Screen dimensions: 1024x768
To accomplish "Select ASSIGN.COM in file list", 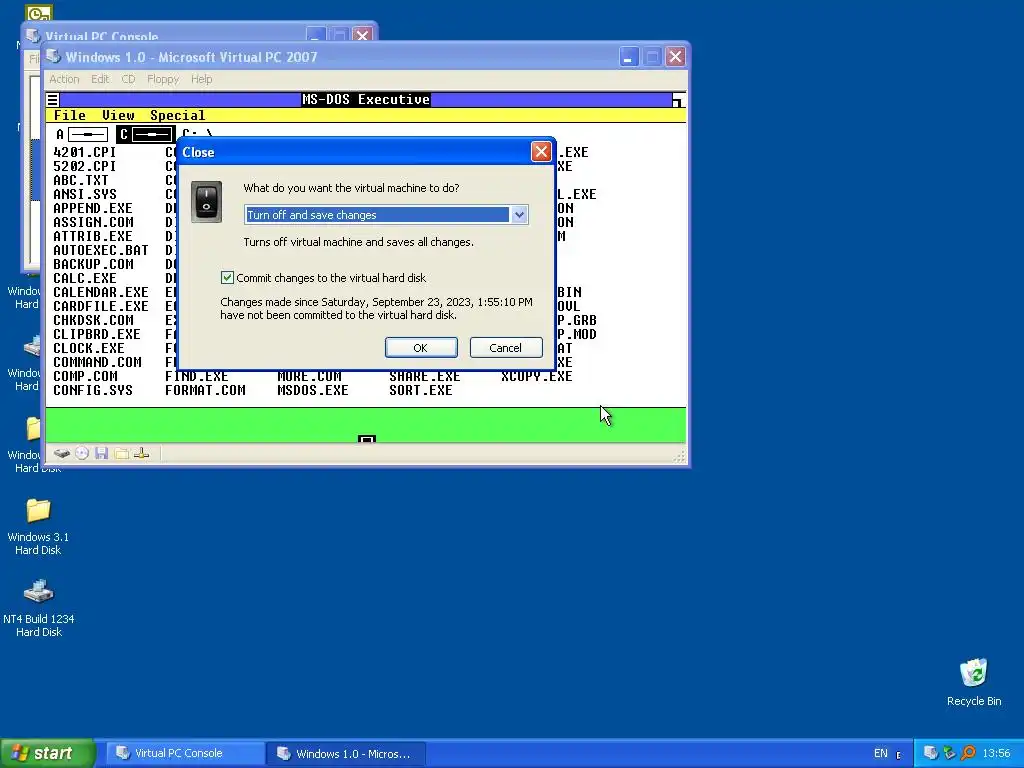I will click(x=93, y=222).
